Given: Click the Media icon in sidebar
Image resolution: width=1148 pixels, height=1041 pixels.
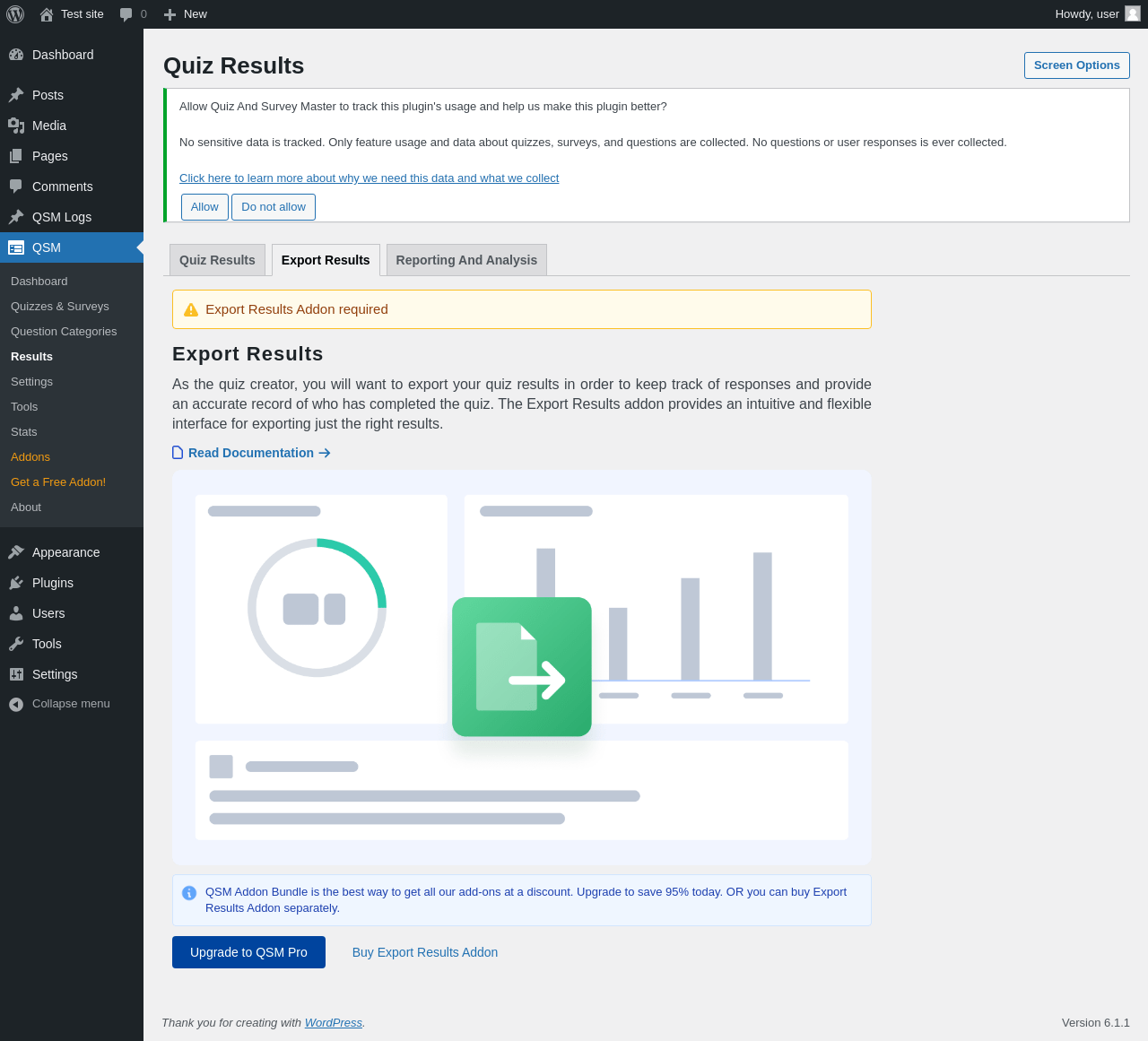Looking at the screenshot, I should [16, 126].
